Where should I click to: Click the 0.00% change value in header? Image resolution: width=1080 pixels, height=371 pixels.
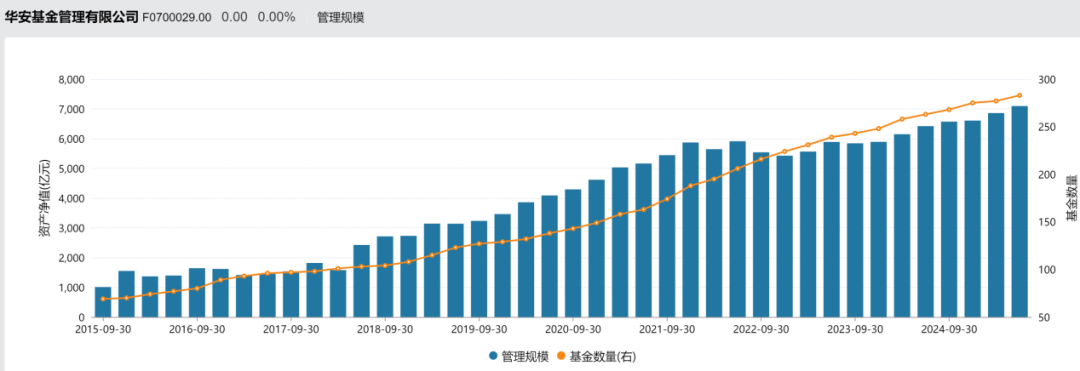(x=276, y=18)
